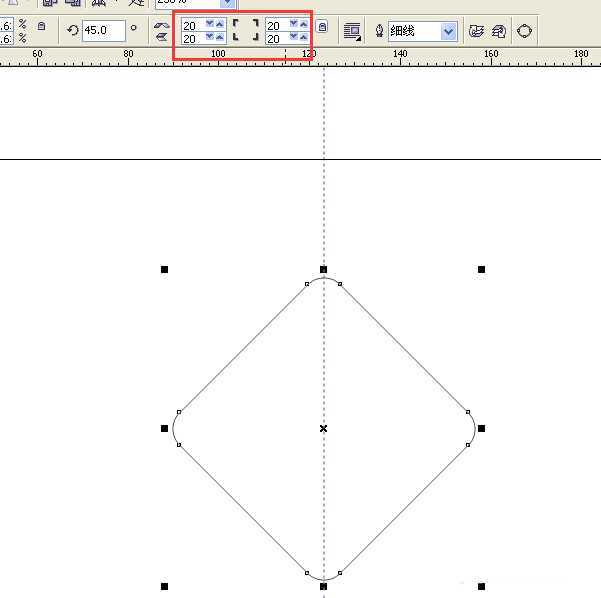Click the To Back of layer icon
Image resolution: width=601 pixels, height=598 pixels.
click(499, 31)
